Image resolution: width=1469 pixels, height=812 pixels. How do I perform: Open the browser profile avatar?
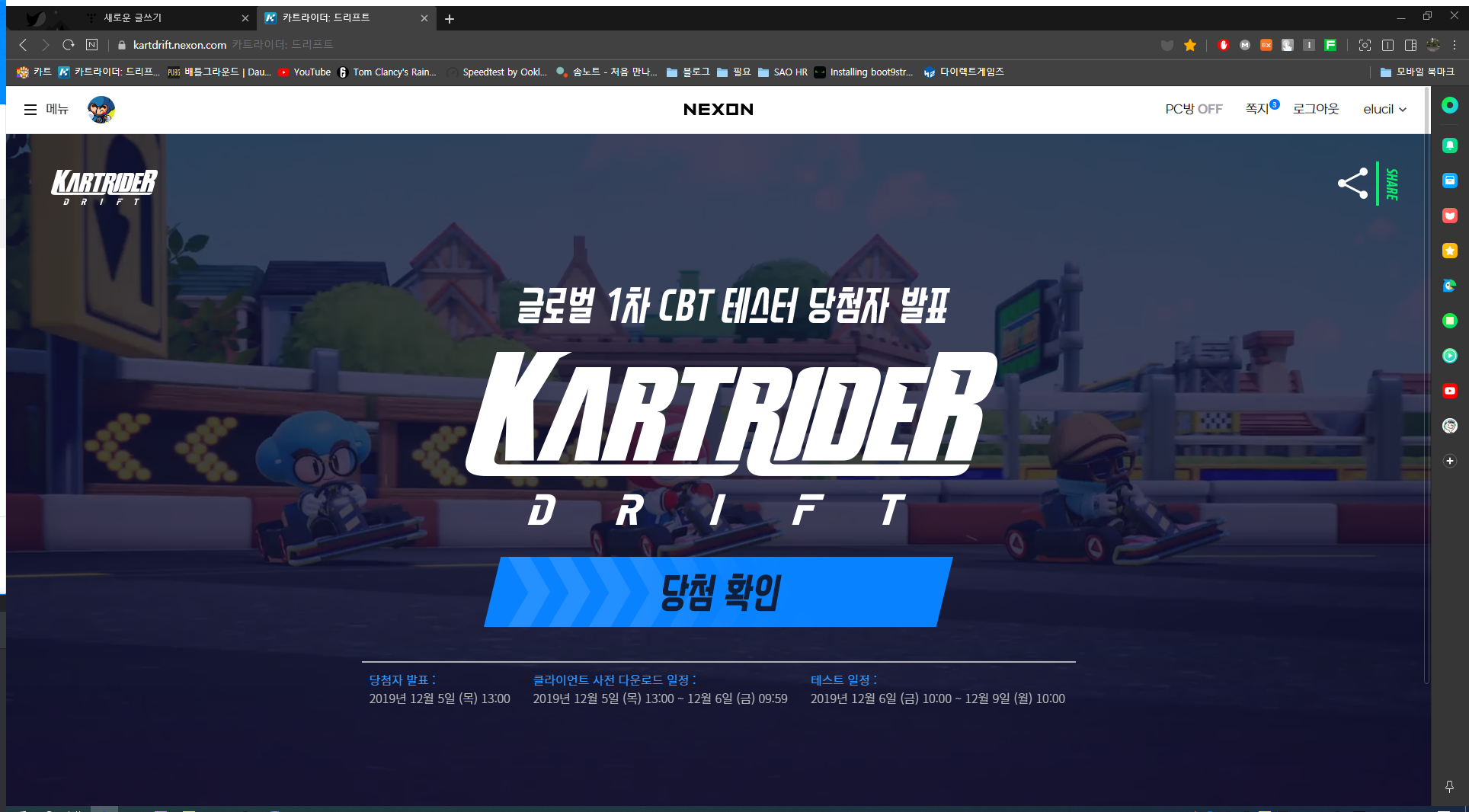click(1433, 45)
